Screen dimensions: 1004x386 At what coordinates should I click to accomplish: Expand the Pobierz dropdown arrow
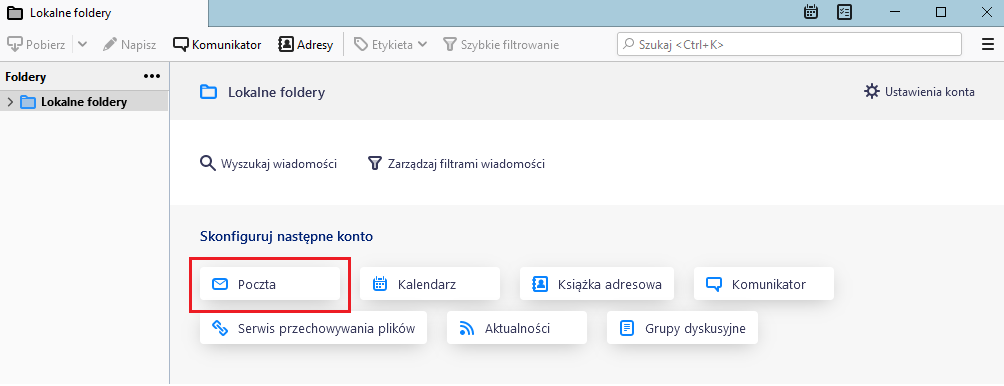coord(83,45)
